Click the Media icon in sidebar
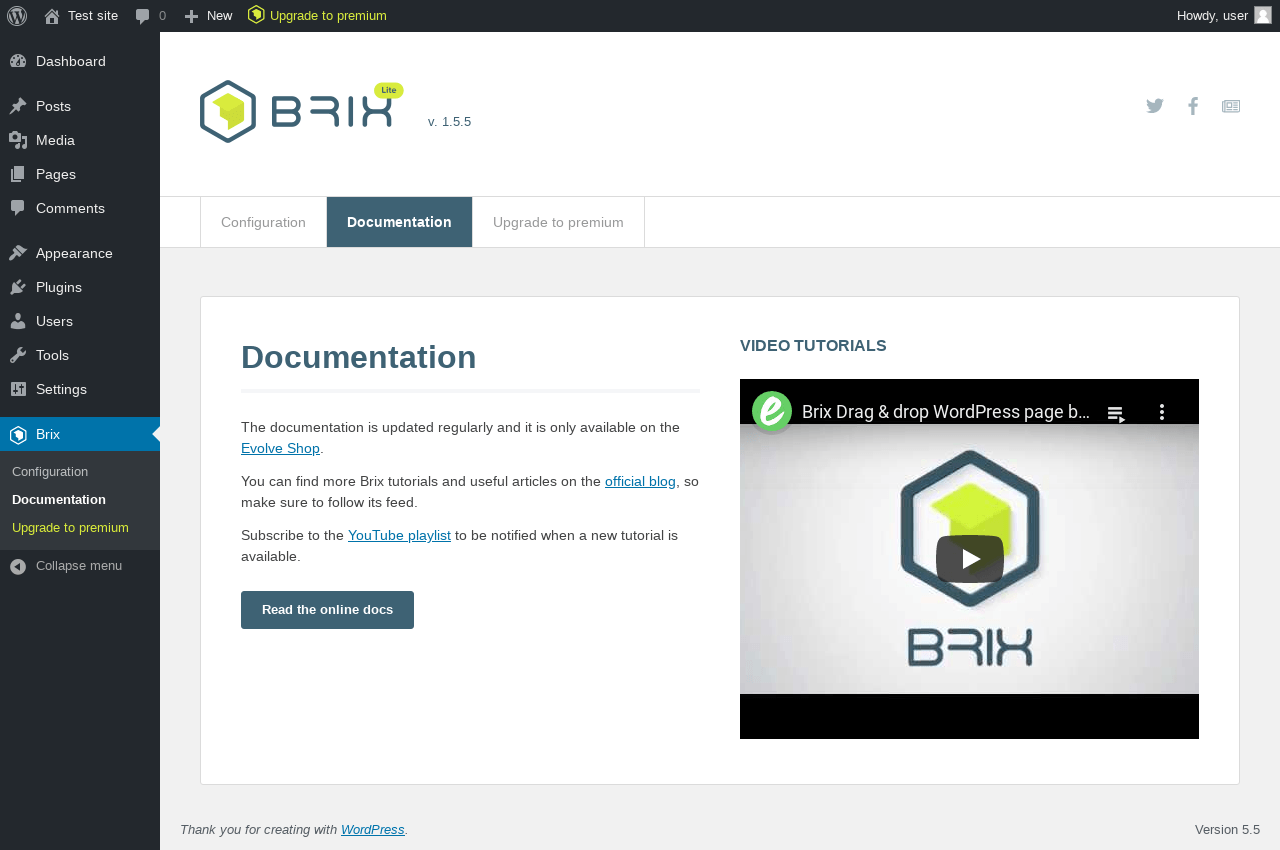 (x=18, y=140)
